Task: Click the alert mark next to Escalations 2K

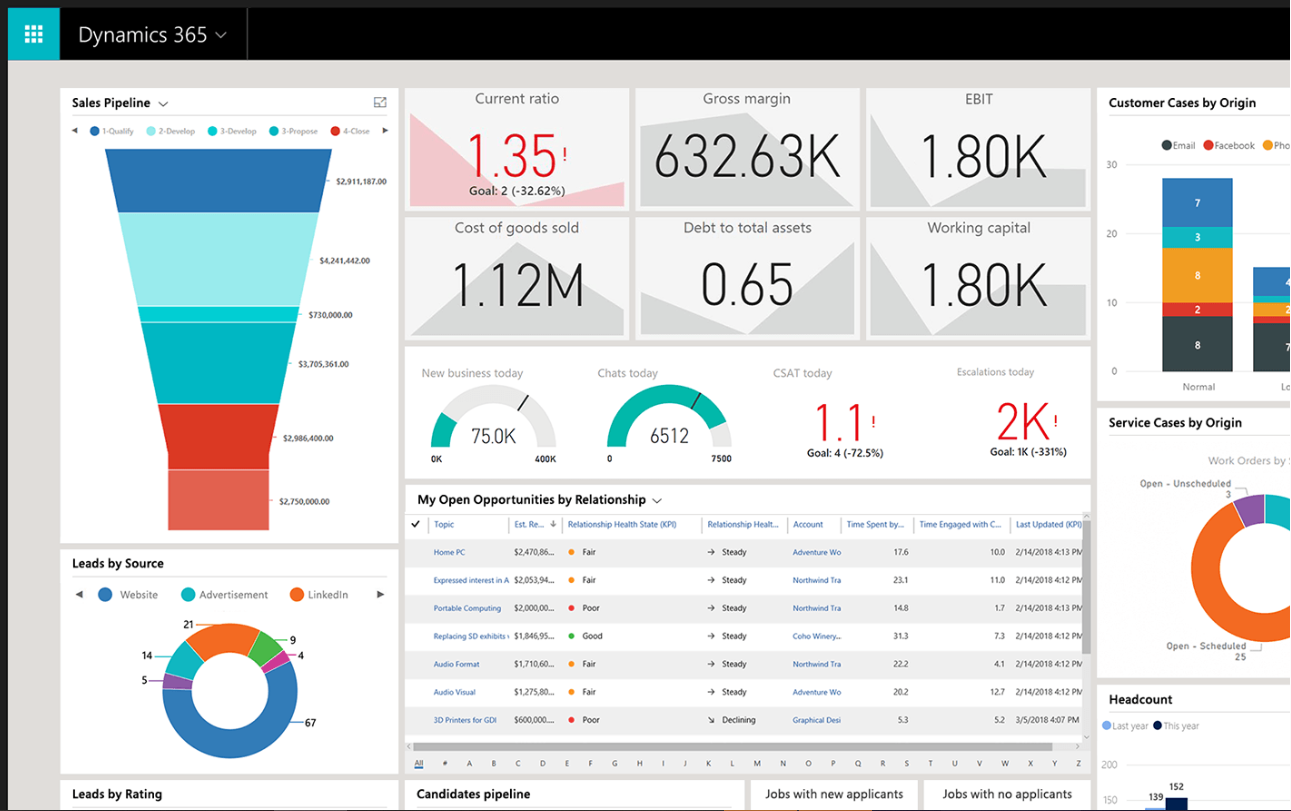Action: pos(1055,421)
